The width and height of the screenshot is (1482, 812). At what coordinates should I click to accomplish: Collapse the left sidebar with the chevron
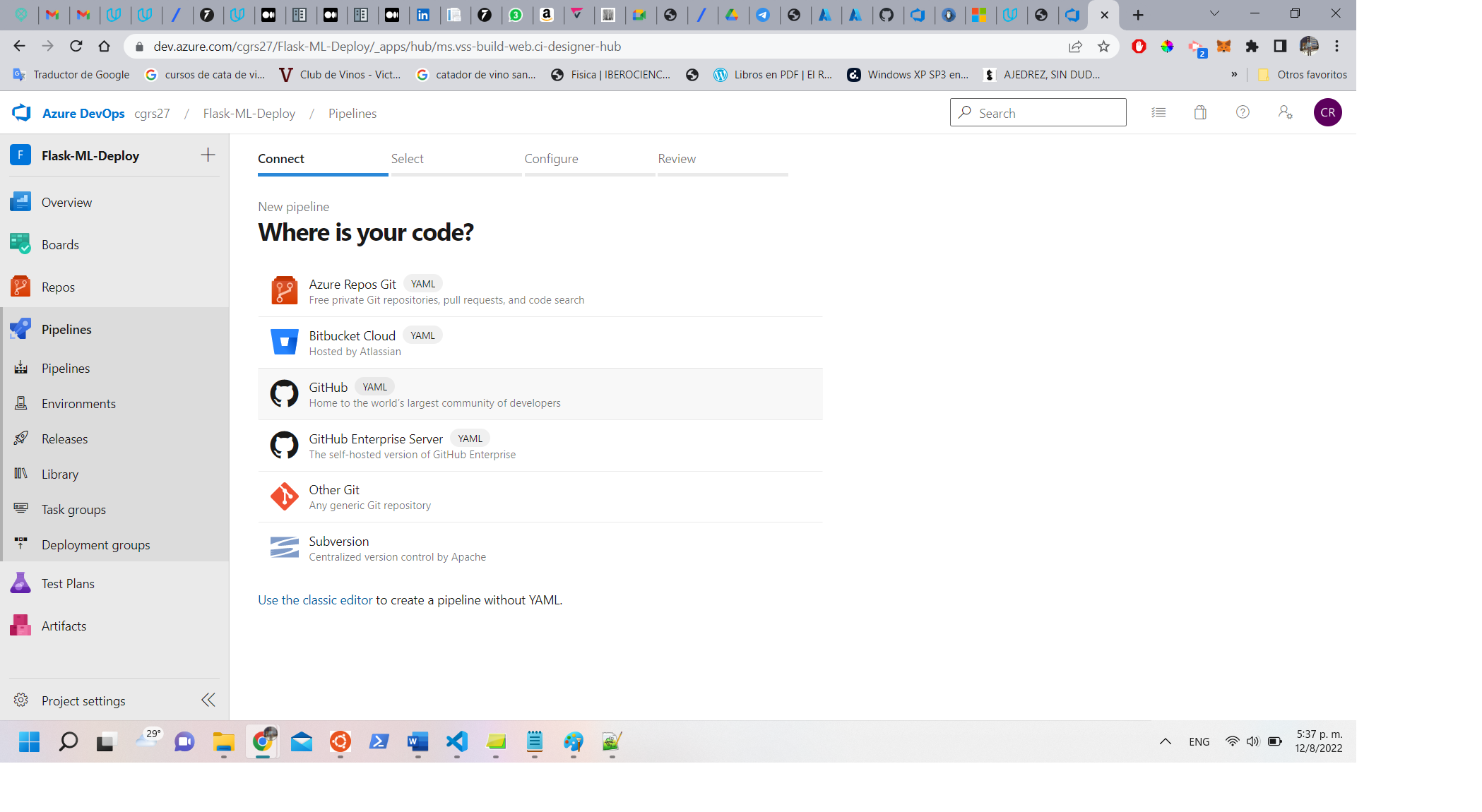208,700
